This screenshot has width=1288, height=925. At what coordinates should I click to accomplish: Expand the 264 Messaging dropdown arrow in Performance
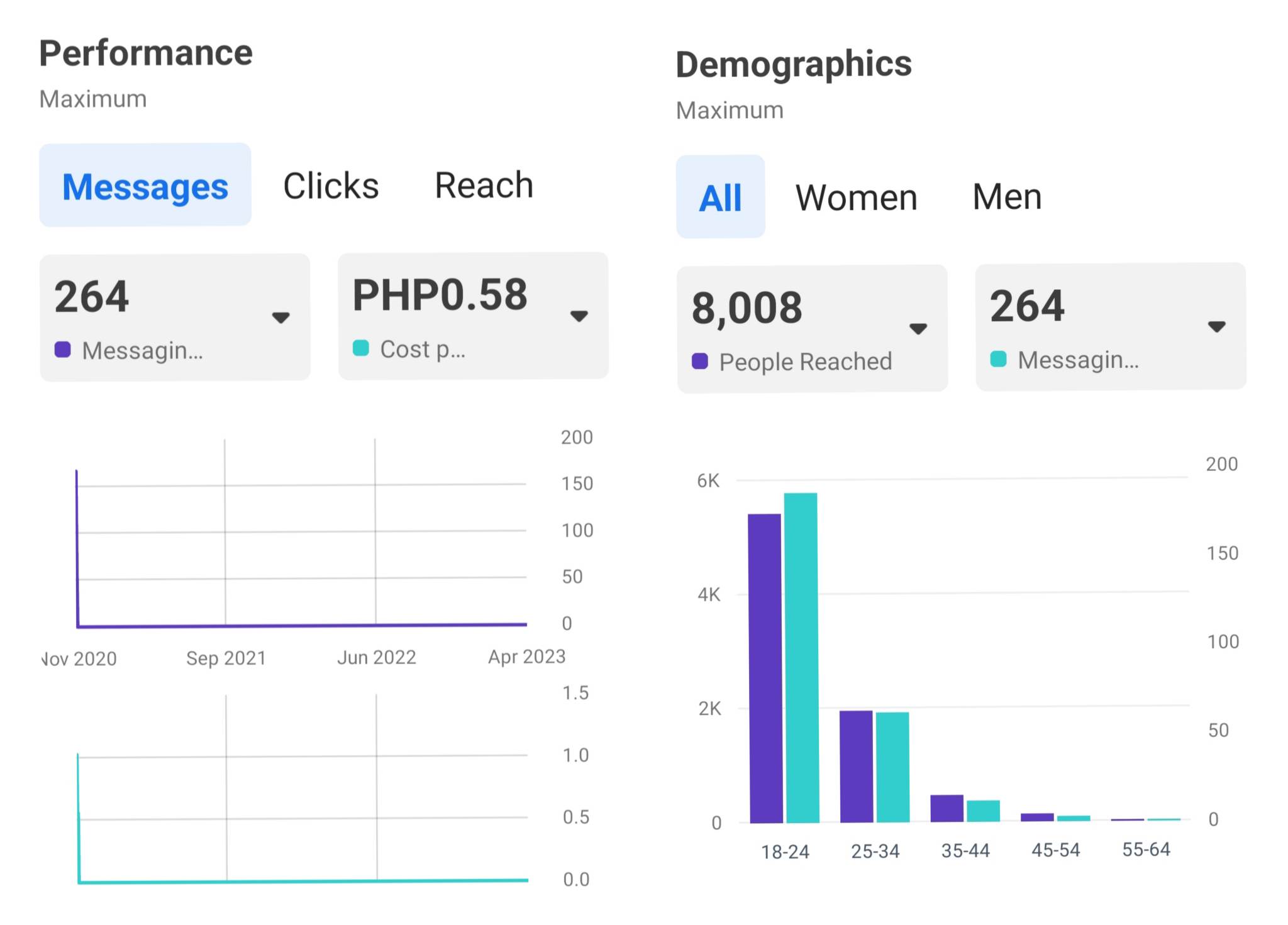tap(280, 317)
